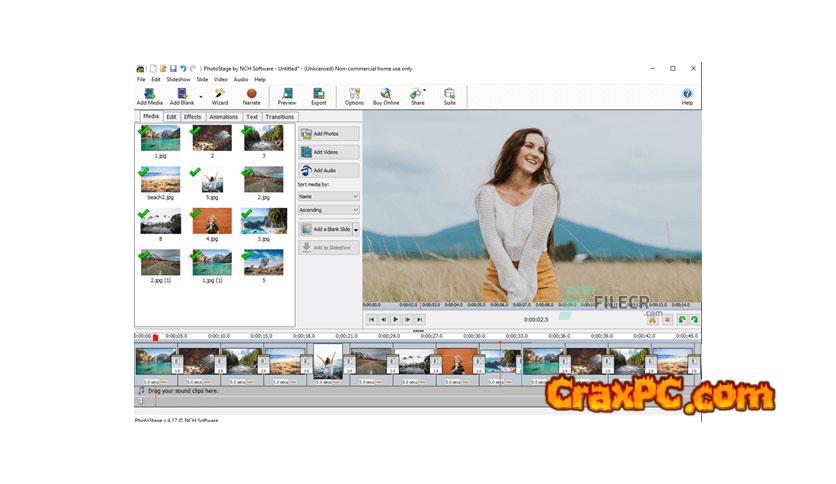The image size is (836, 484).
Task: Open the Options settings icon
Action: click(x=354, y=94)
